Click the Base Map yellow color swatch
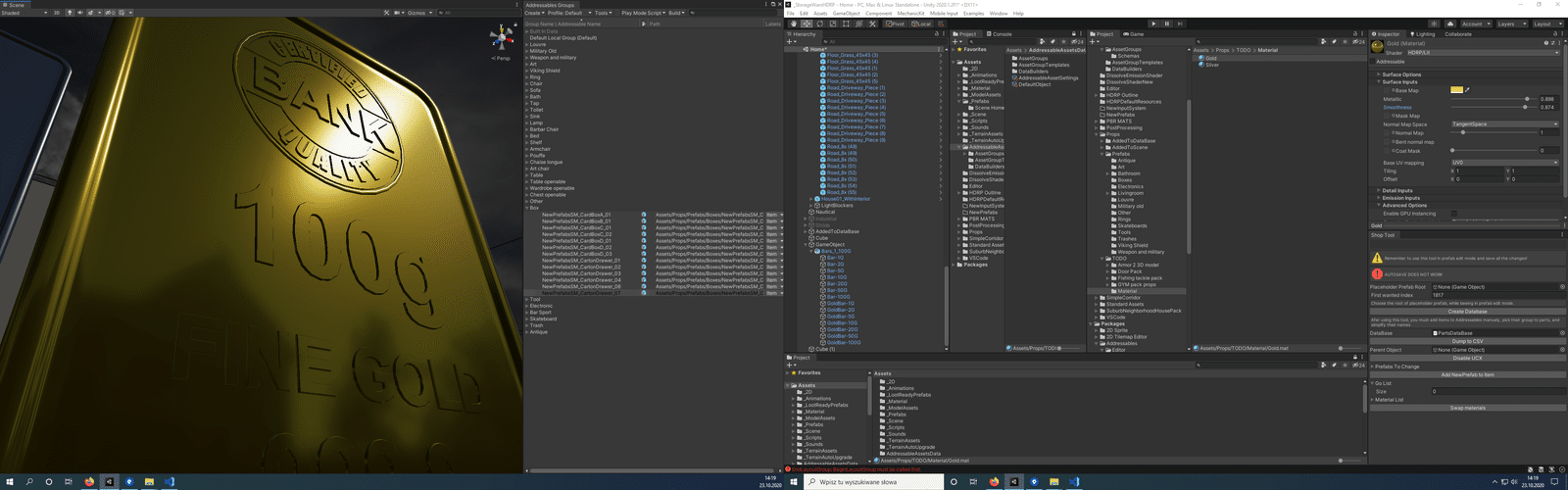 1456,90
